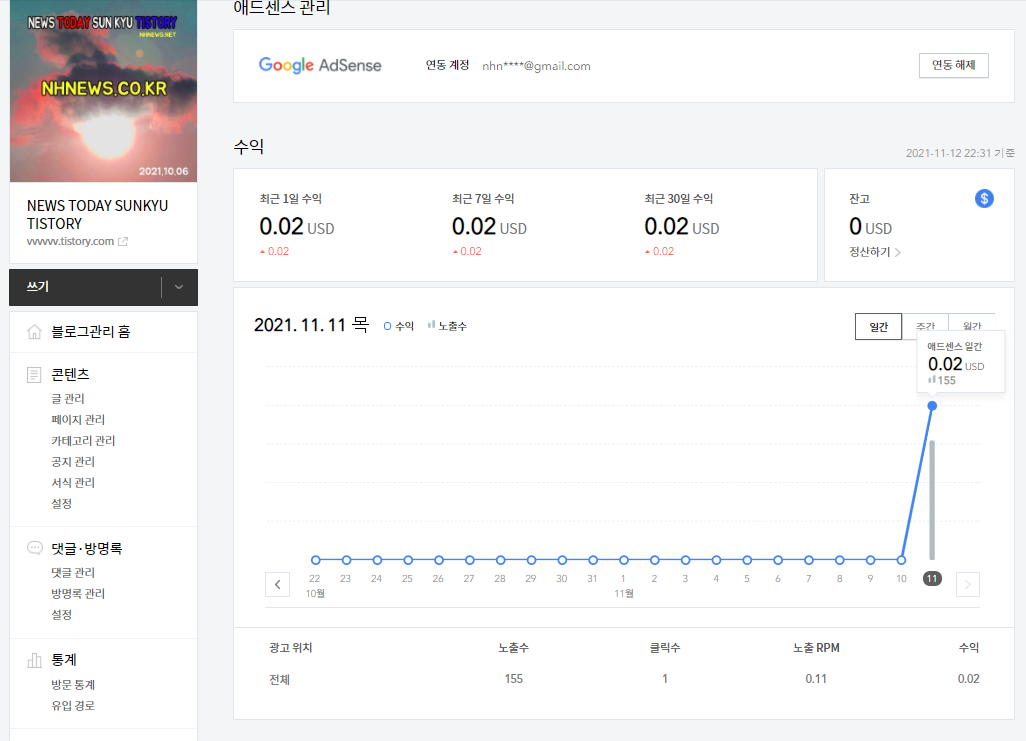Screen dimensions: 1026x741
Task: Click the 콘텐츠 section heading
Action: tap(70, 374)
